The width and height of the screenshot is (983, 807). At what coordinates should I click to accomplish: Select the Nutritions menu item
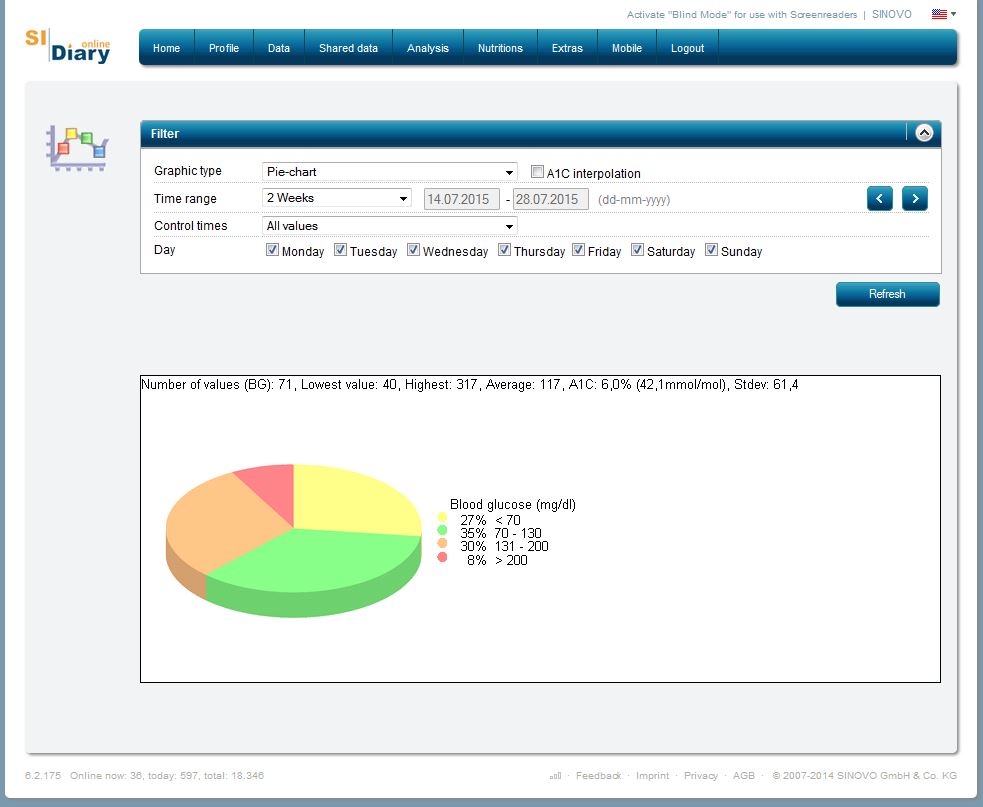(x=500, y=48)
